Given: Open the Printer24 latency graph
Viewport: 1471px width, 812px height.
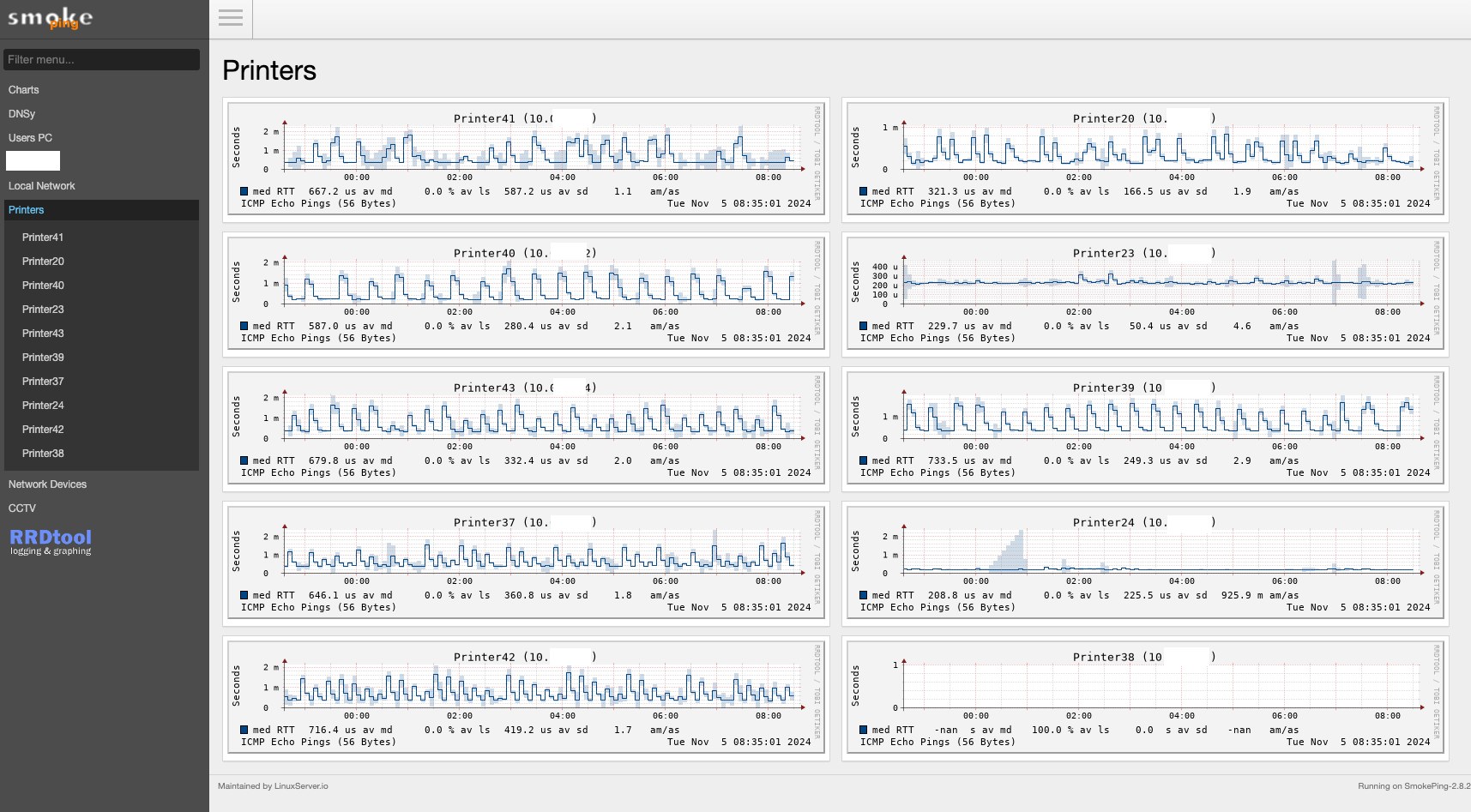Looking at the screenshot, I should (1145, 564).
